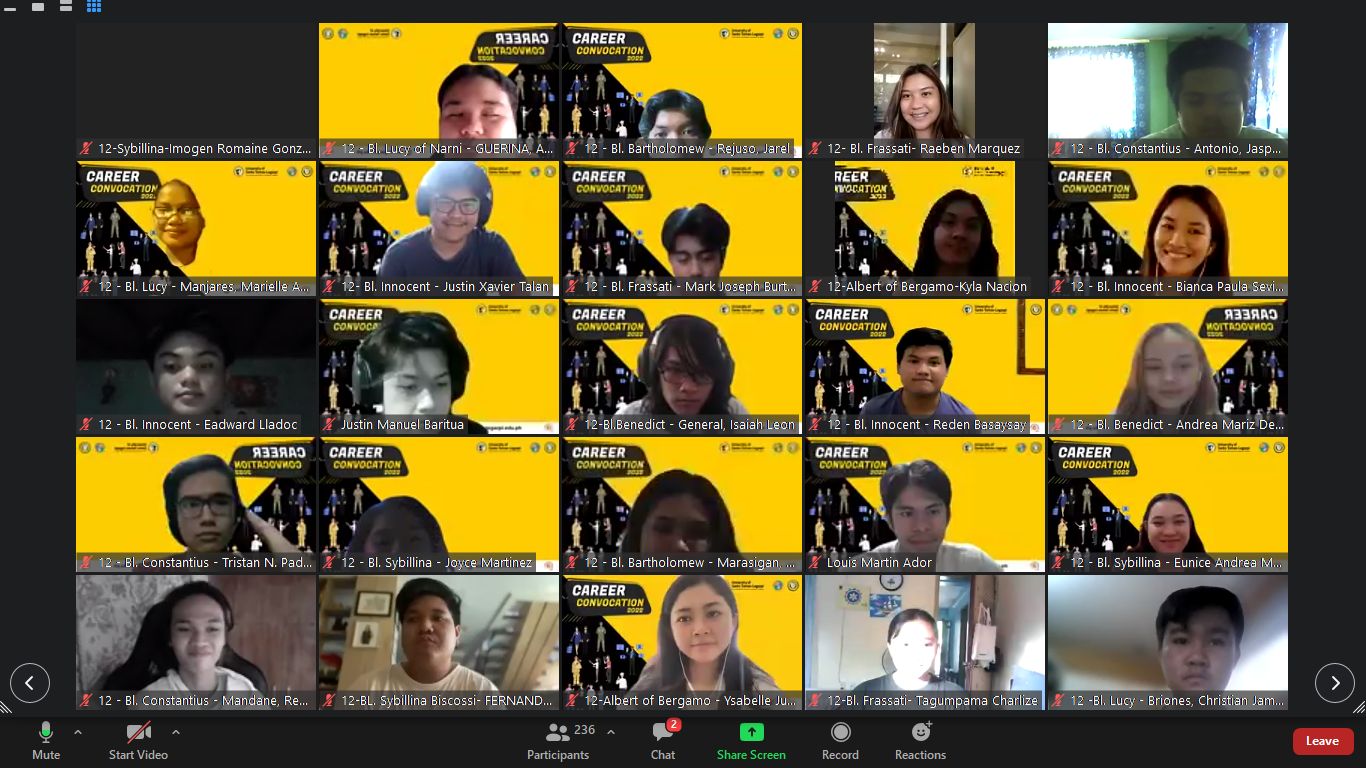Go to next page of video tiles
This screenshot has height=768, width=1366.
[1334, 683]
